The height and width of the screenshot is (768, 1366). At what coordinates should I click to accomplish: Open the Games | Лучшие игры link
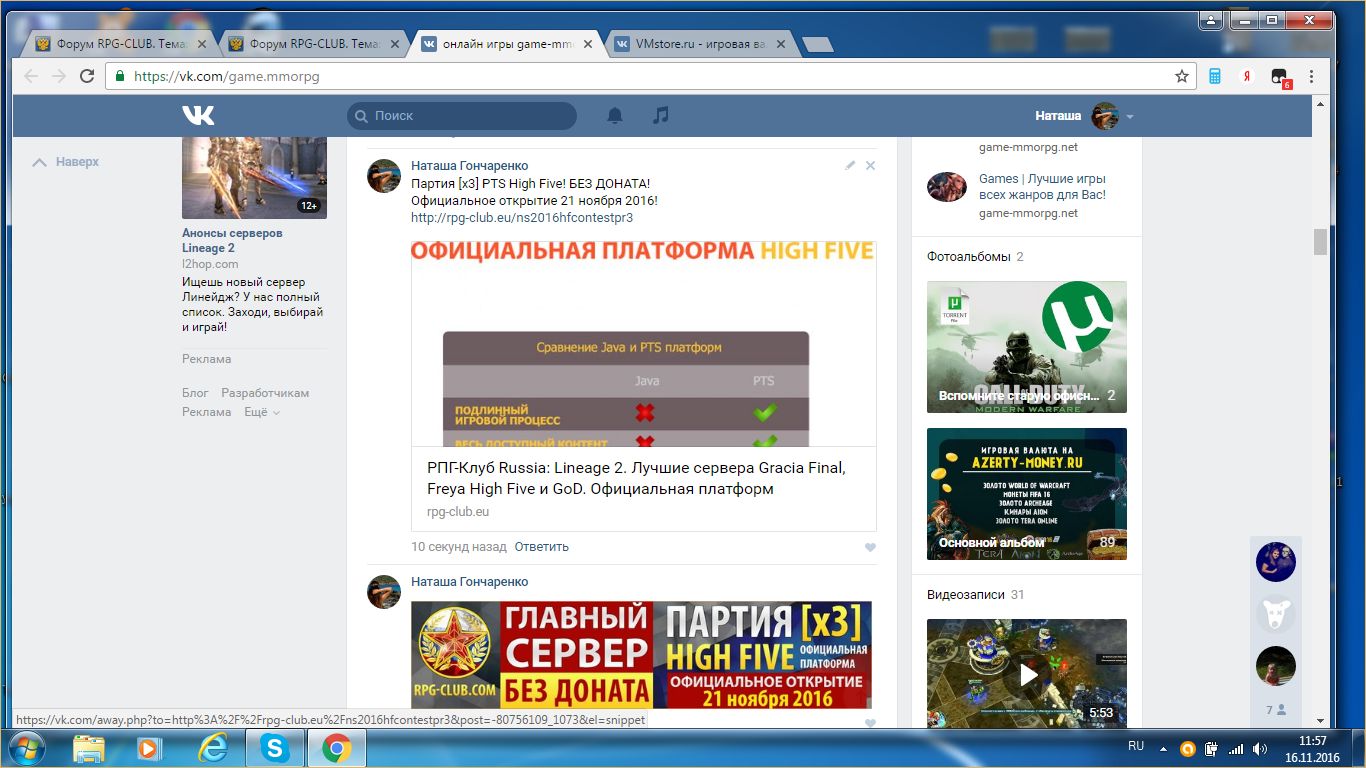(1042, 187)
